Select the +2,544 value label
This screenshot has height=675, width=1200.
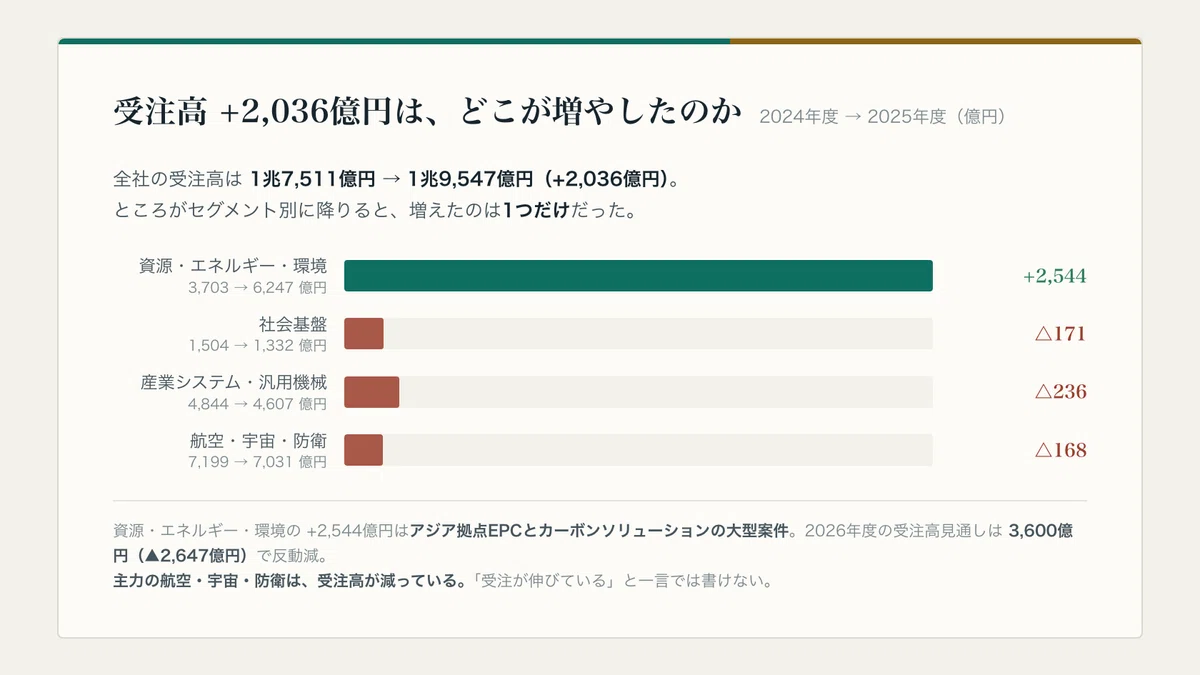(1054, 276)
